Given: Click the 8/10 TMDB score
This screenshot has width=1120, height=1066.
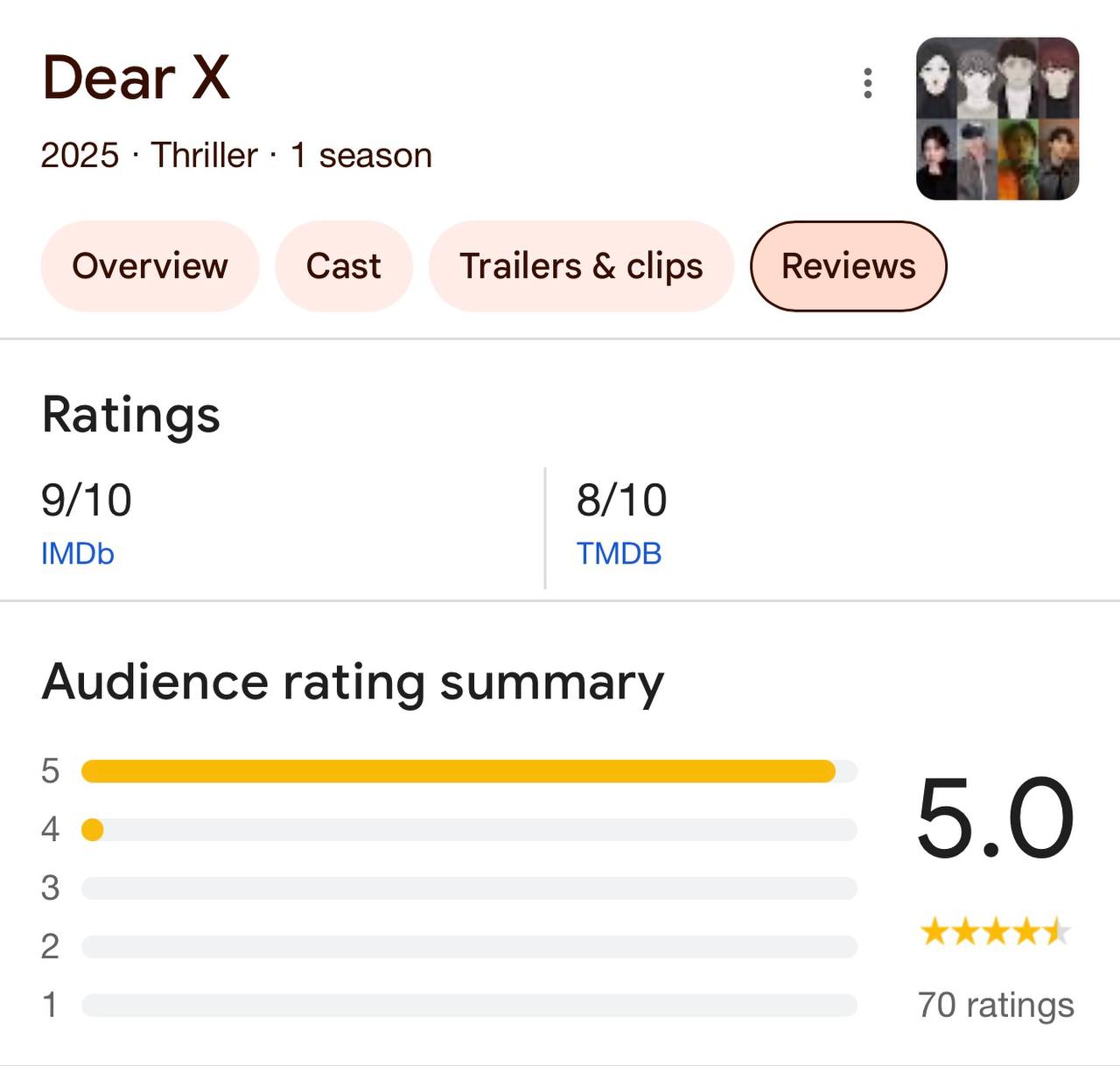Looking at the screenshot, I should point(621,500).
